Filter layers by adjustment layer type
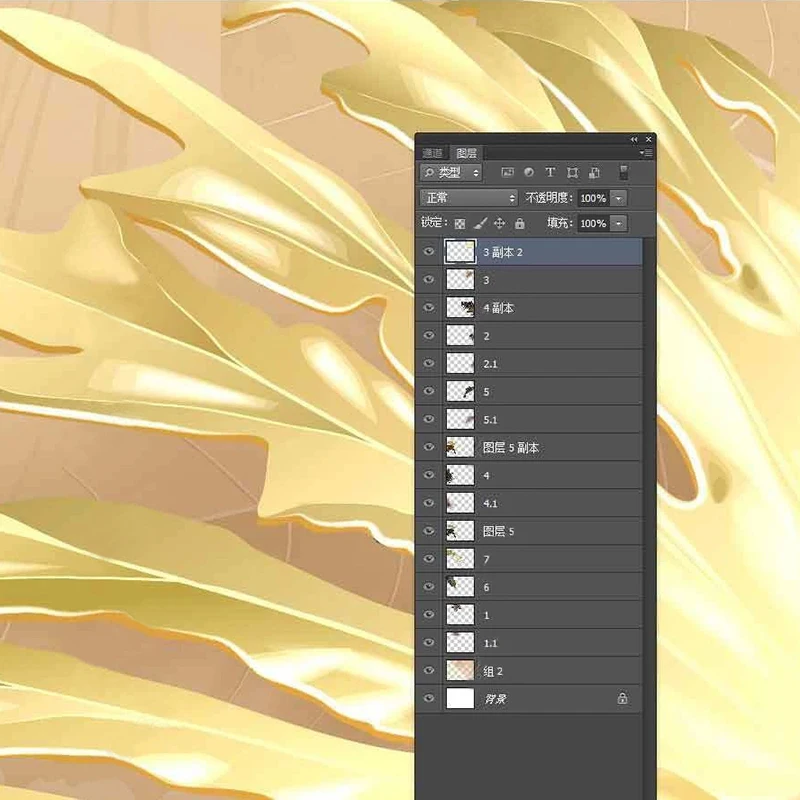Viewport: 800px width, 800px height. (529, 172)
